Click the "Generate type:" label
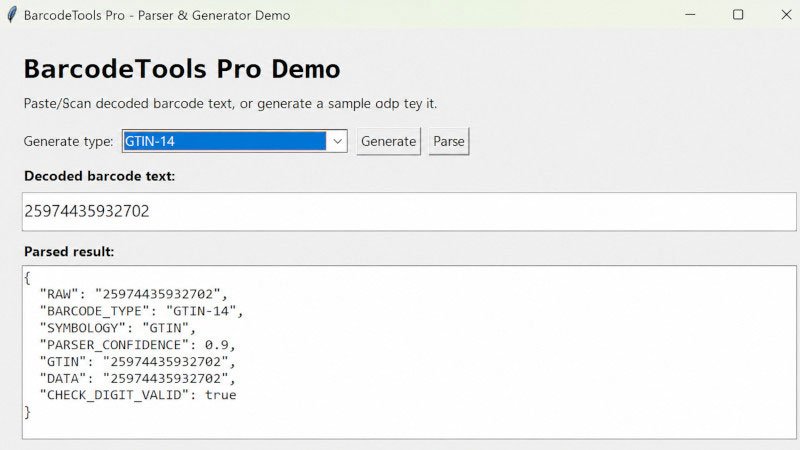This screenshot has height=450, width=800. (x=68, y=141)
